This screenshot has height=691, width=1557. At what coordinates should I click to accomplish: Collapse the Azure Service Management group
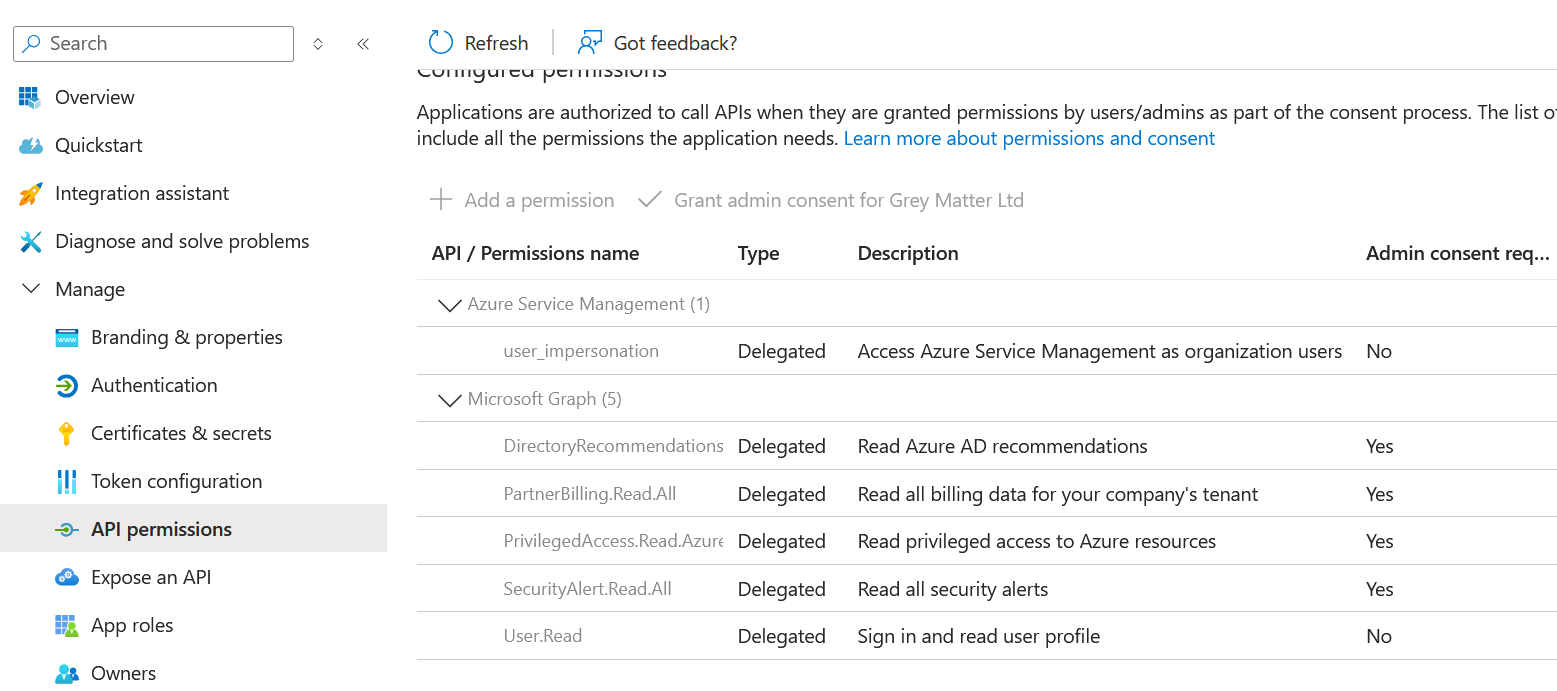(x=449, y=304)
